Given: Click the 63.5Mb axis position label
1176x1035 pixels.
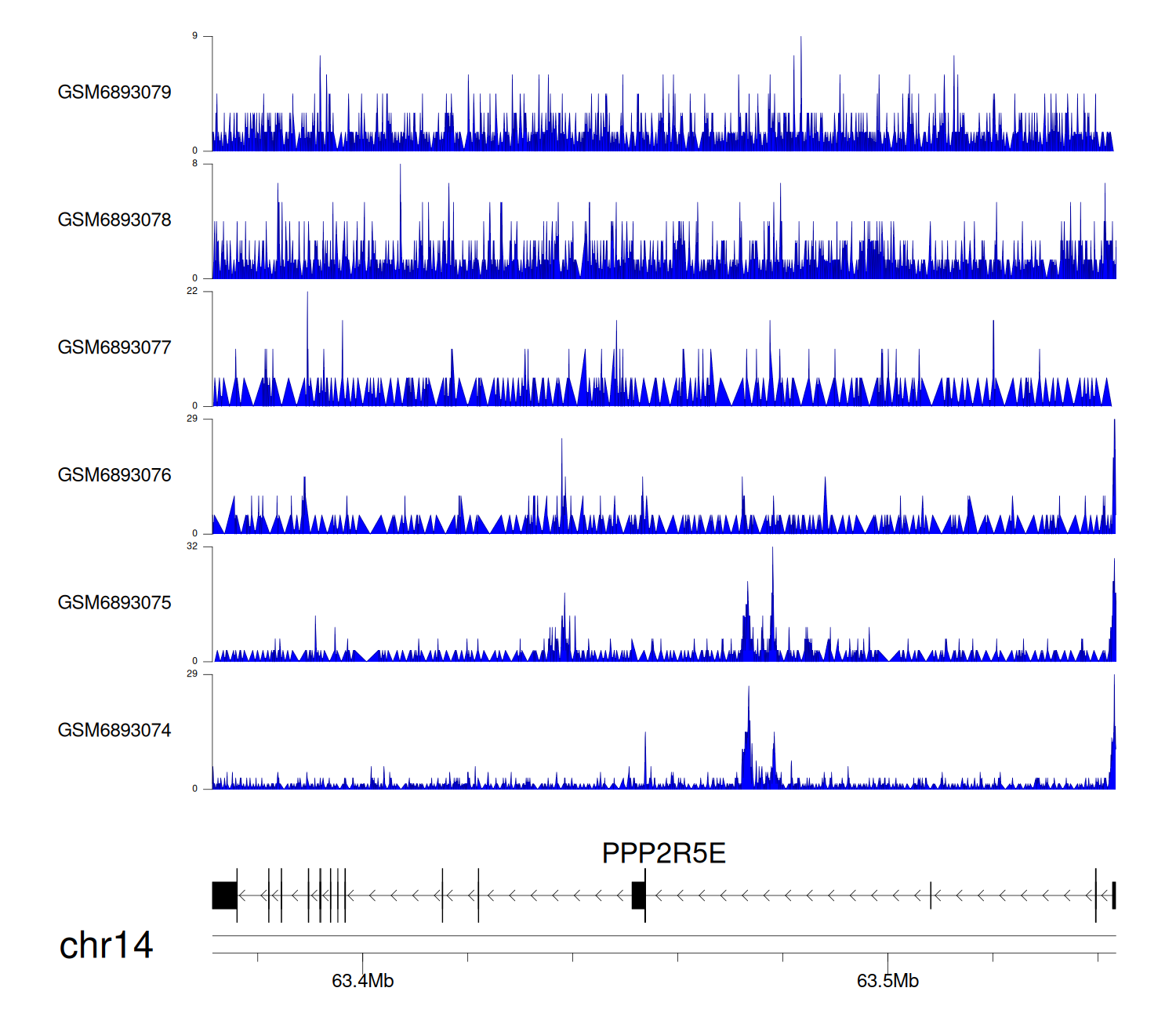Looking at the screenshot, I should (x=887, y=982).
